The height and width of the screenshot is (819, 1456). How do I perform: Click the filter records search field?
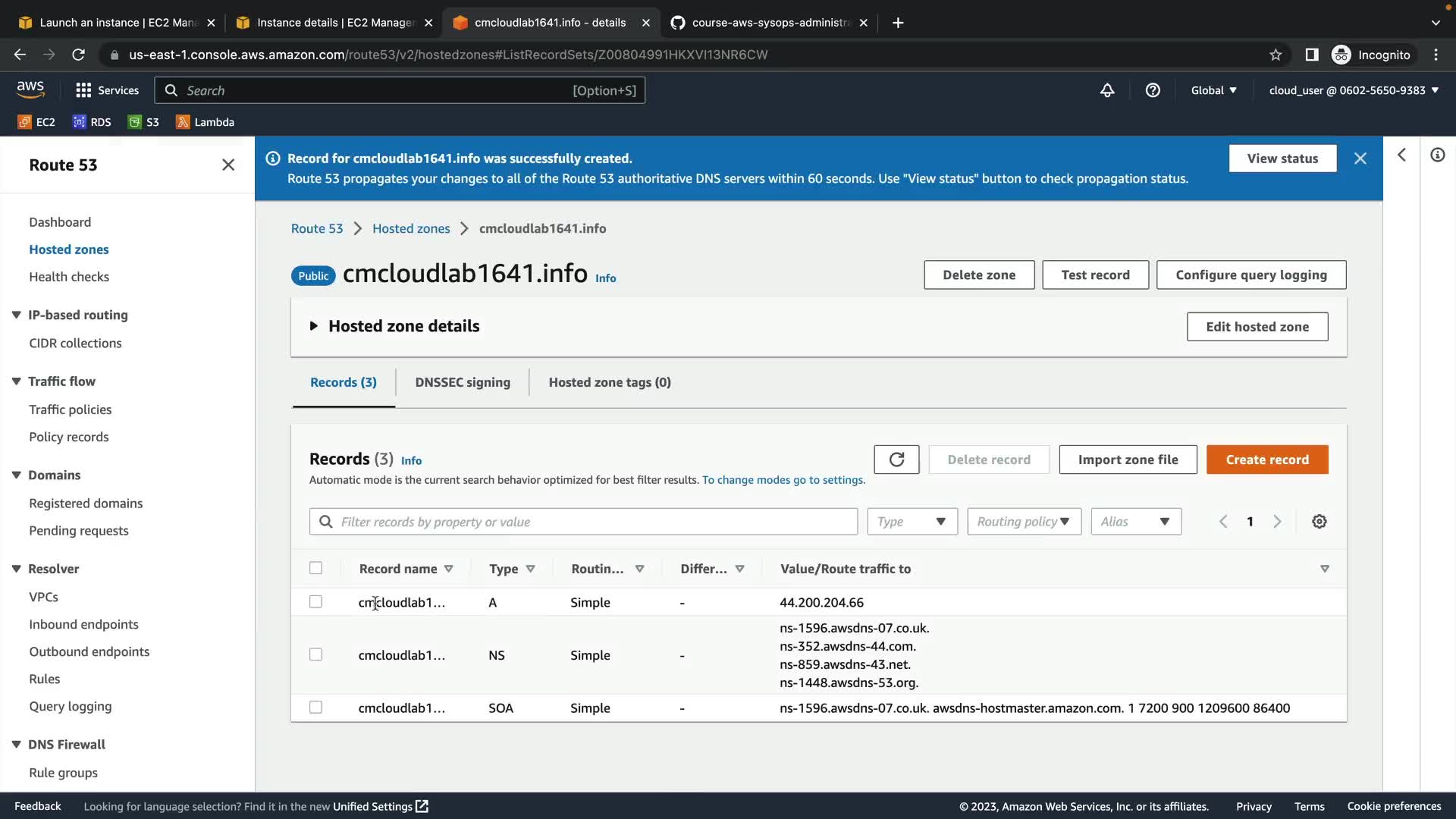(x=584, y=522)
